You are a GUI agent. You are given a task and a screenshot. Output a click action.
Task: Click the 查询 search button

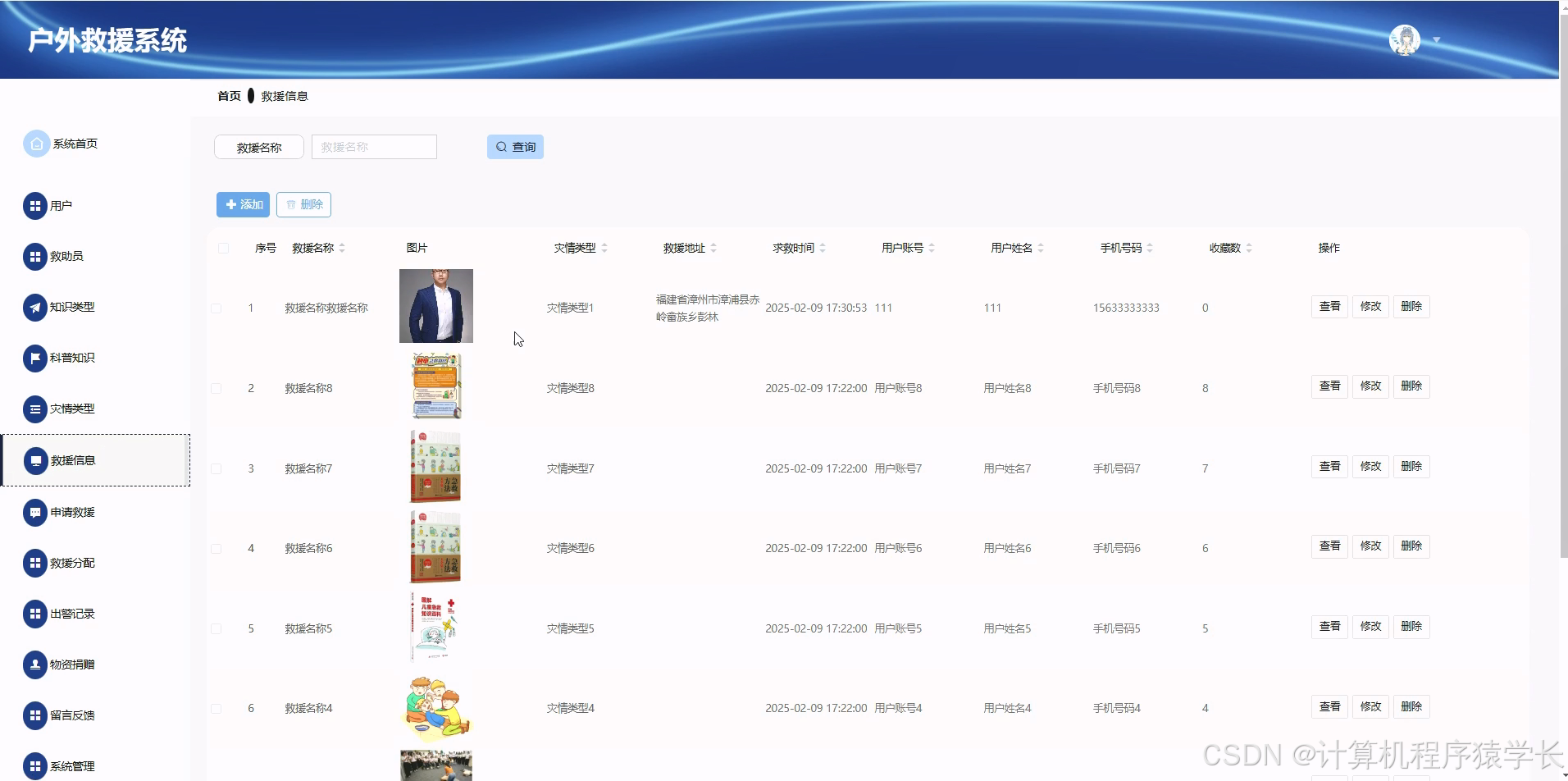point(515,146)
